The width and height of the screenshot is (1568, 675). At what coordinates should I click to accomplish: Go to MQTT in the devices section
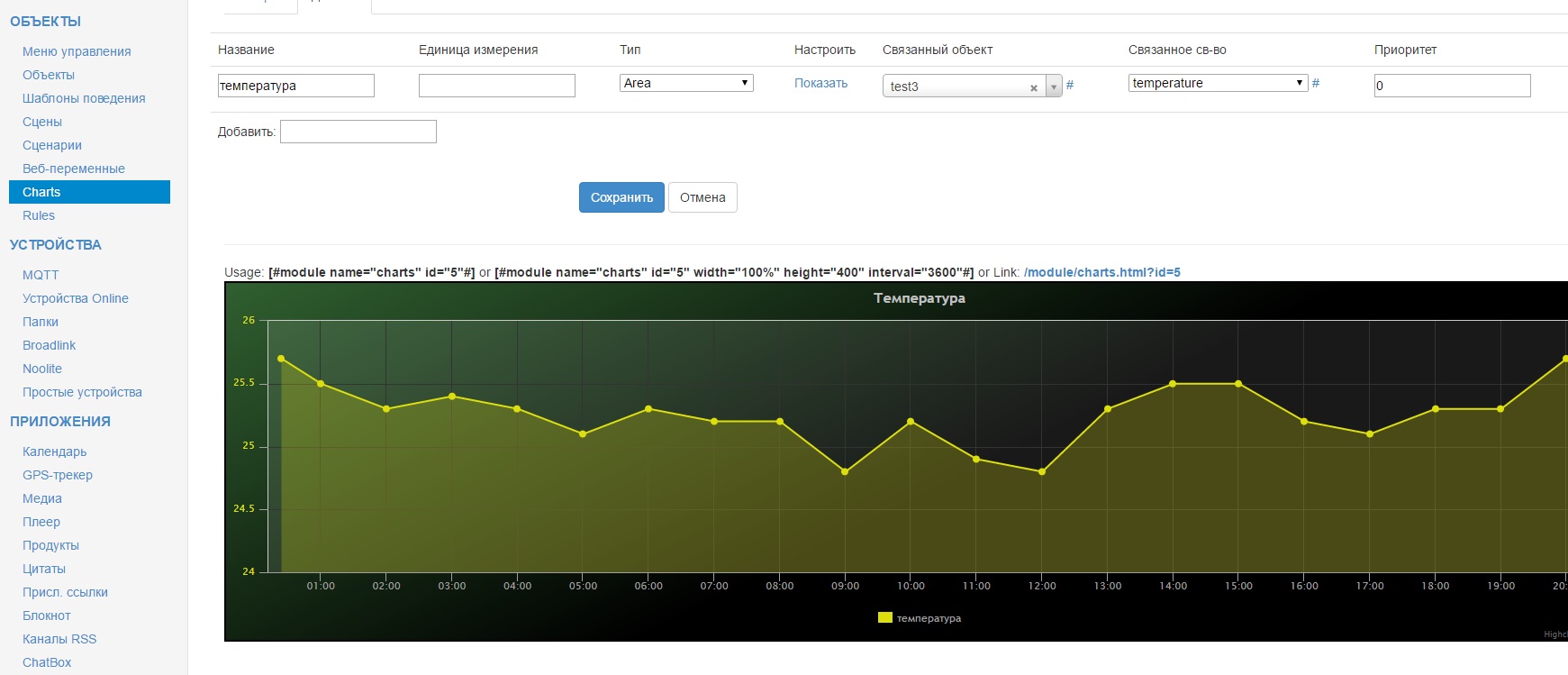pos(41,275)
